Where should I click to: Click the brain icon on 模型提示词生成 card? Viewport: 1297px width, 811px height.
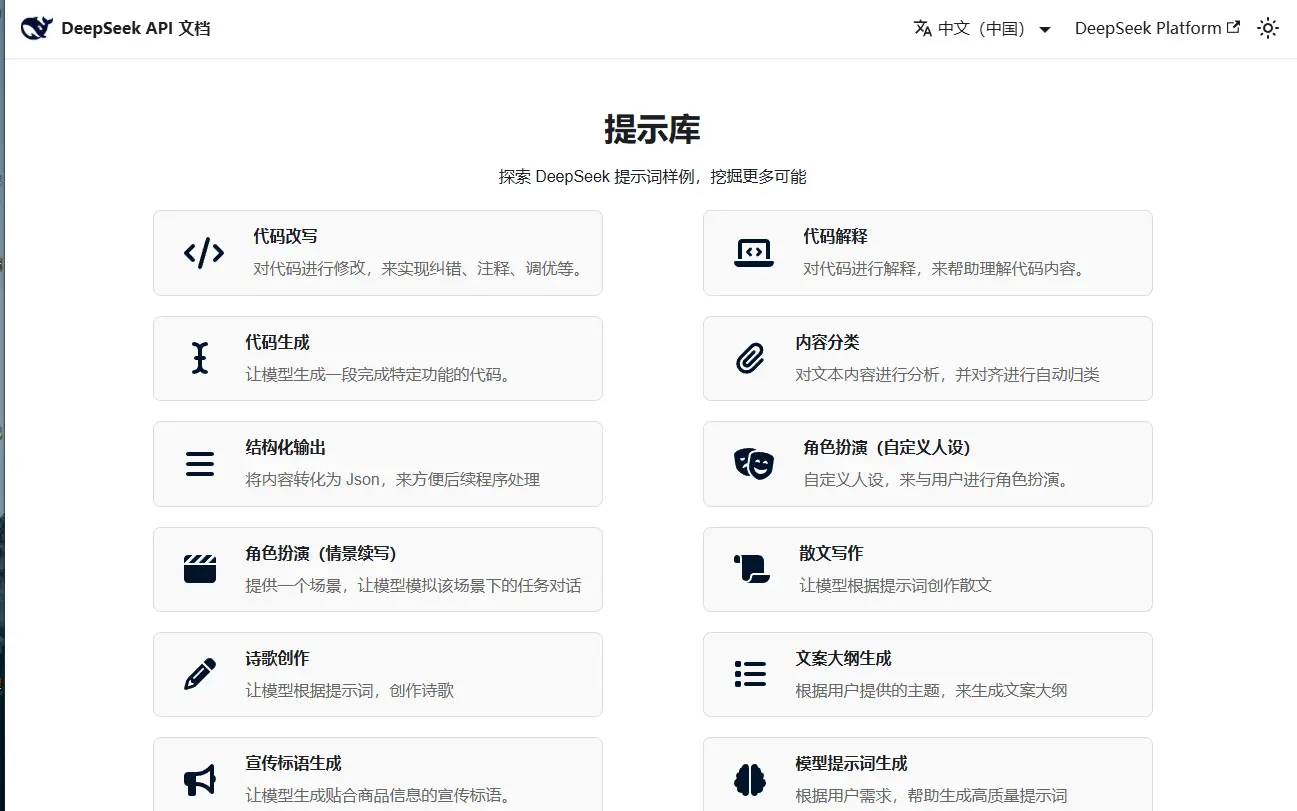750,779
